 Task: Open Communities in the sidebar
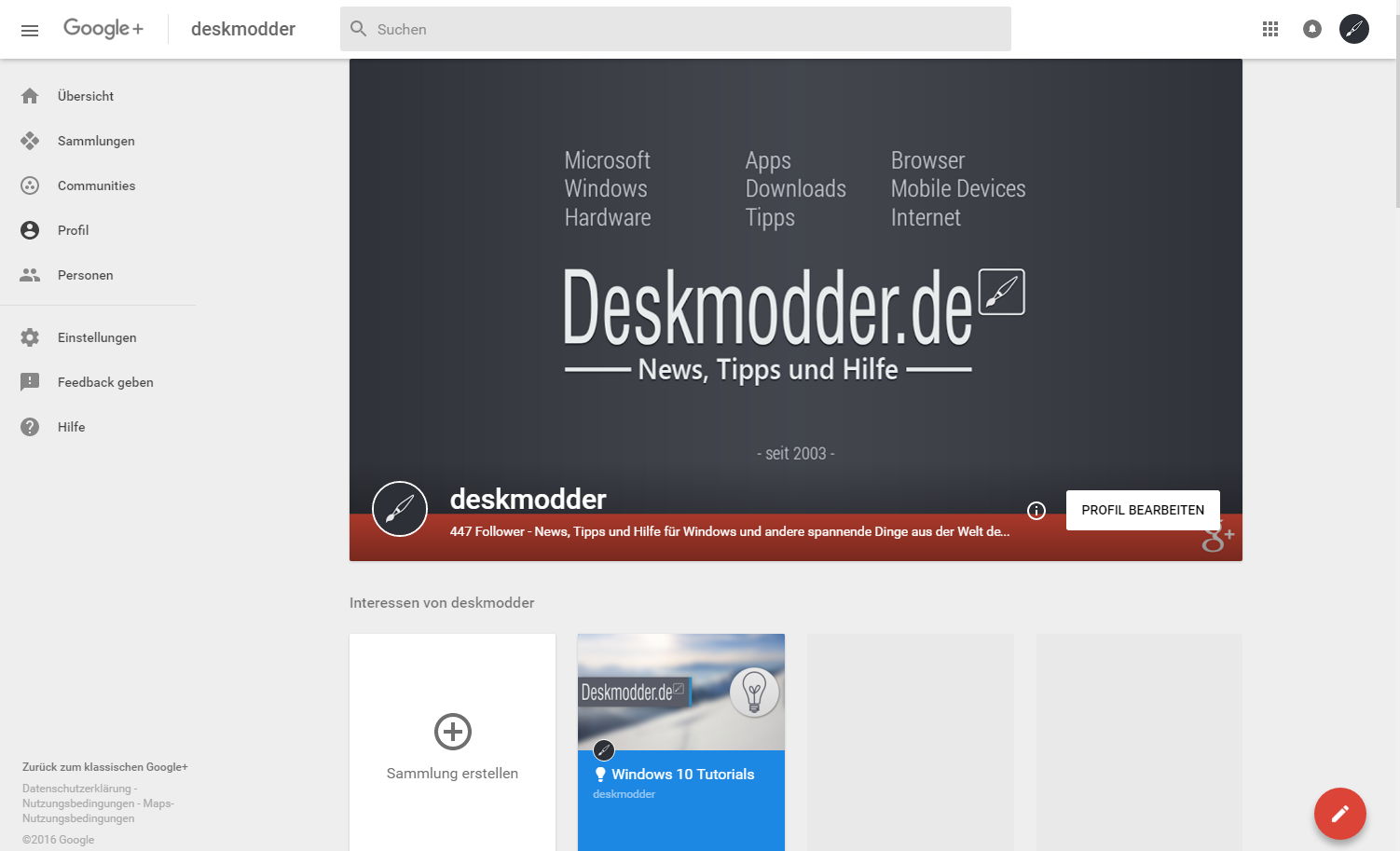pyautogui.click(x=96, y=185)
